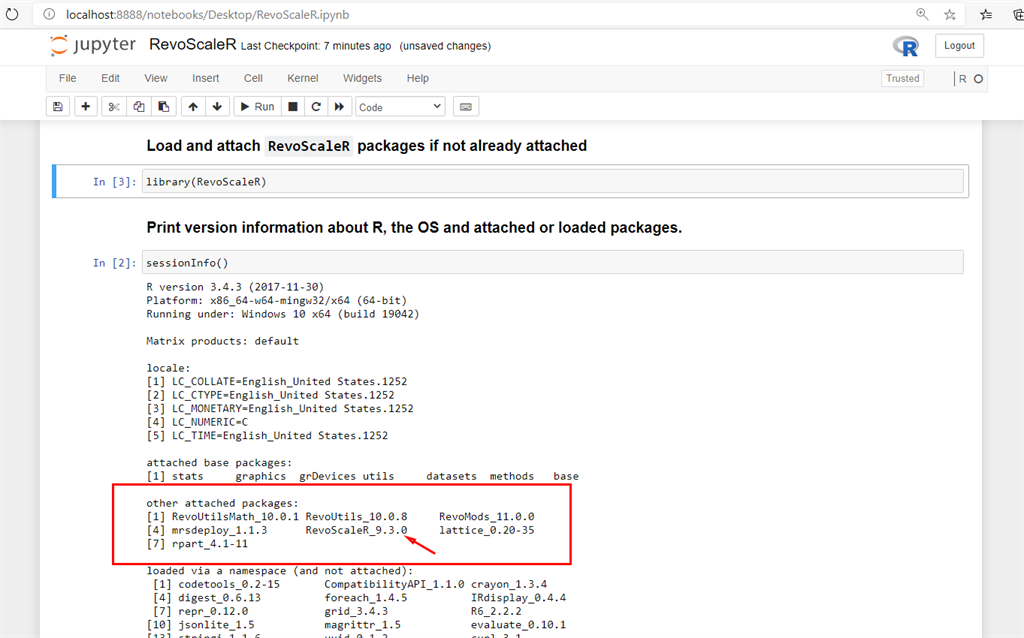Interrupt the kernel with stop icon
1024x638 pixels.
click(x=291, y=106)
